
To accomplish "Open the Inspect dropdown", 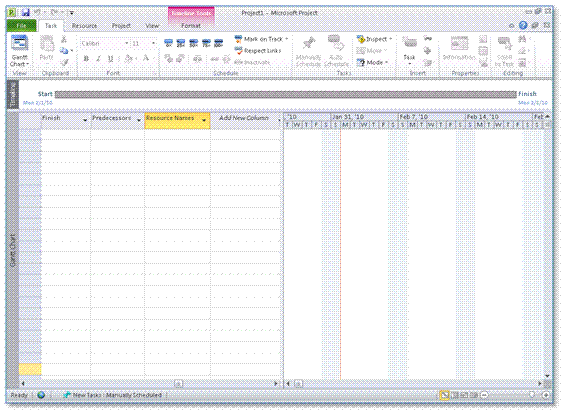I will point(374,39).
